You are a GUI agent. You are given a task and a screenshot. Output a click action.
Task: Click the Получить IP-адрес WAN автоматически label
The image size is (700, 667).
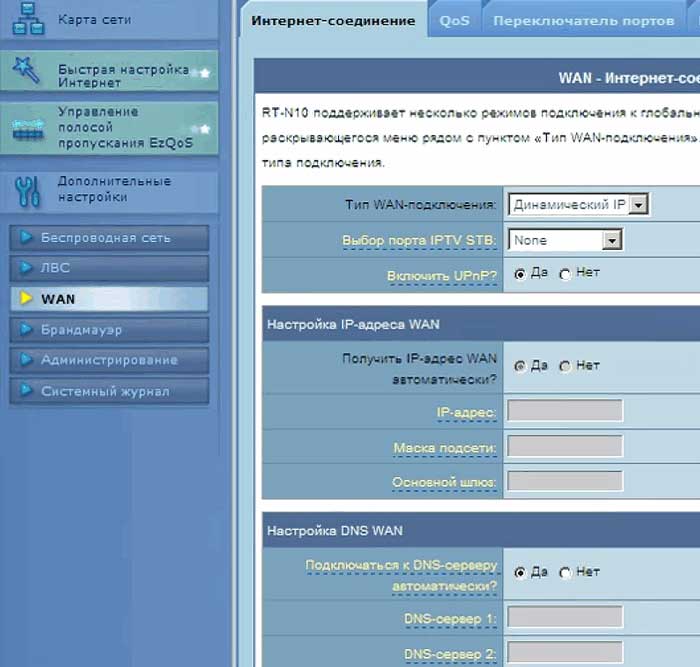point(419,369)
